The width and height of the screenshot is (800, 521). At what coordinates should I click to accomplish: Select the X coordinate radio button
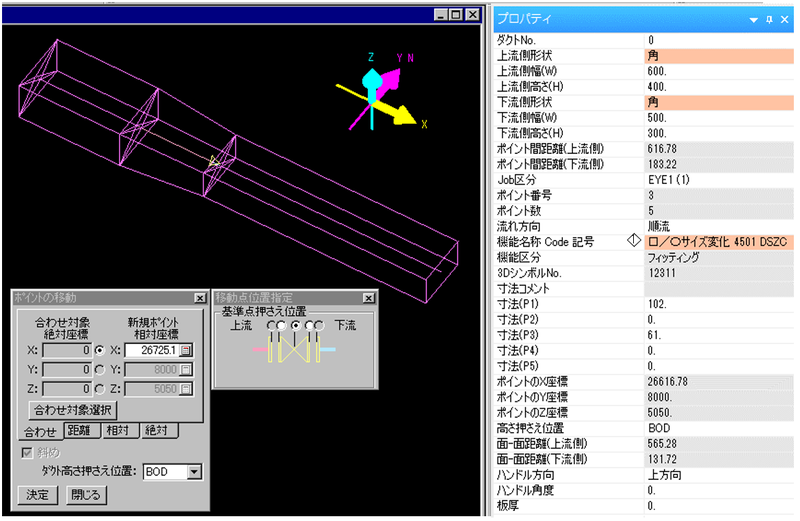click(x=99, y=351)
